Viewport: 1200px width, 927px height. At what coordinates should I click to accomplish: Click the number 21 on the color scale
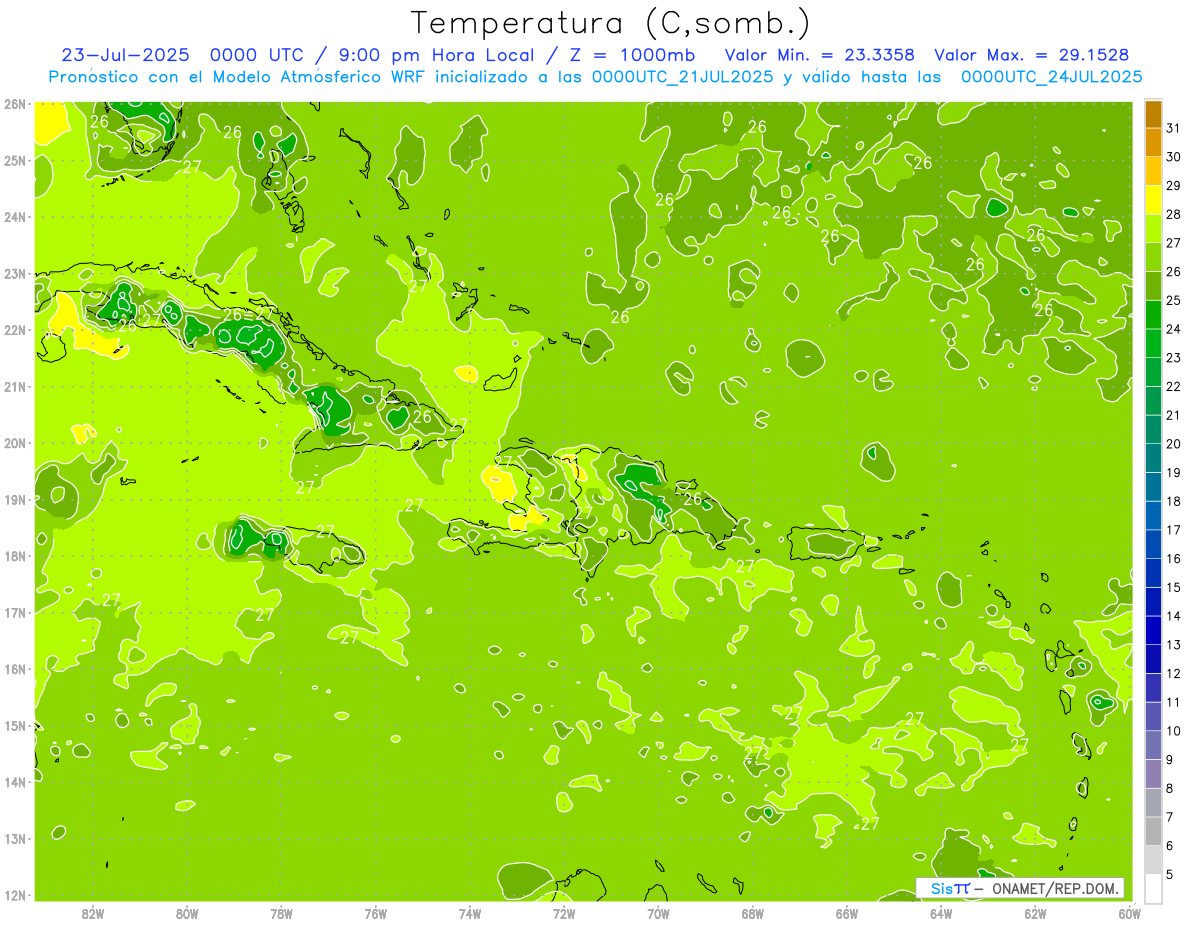click(1174, 415)
